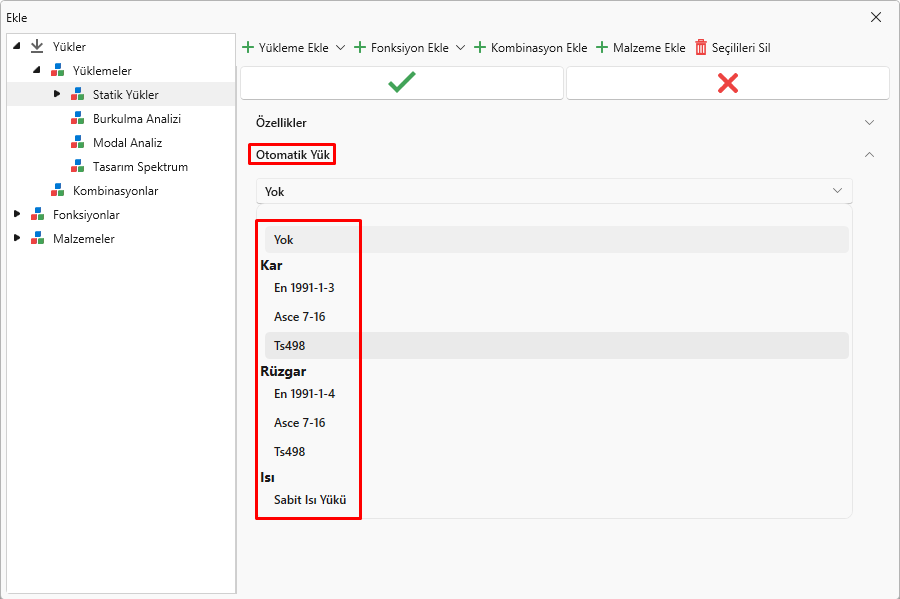Open the Yükleme Ekle dropdown arrow

[x=340, y=47]
